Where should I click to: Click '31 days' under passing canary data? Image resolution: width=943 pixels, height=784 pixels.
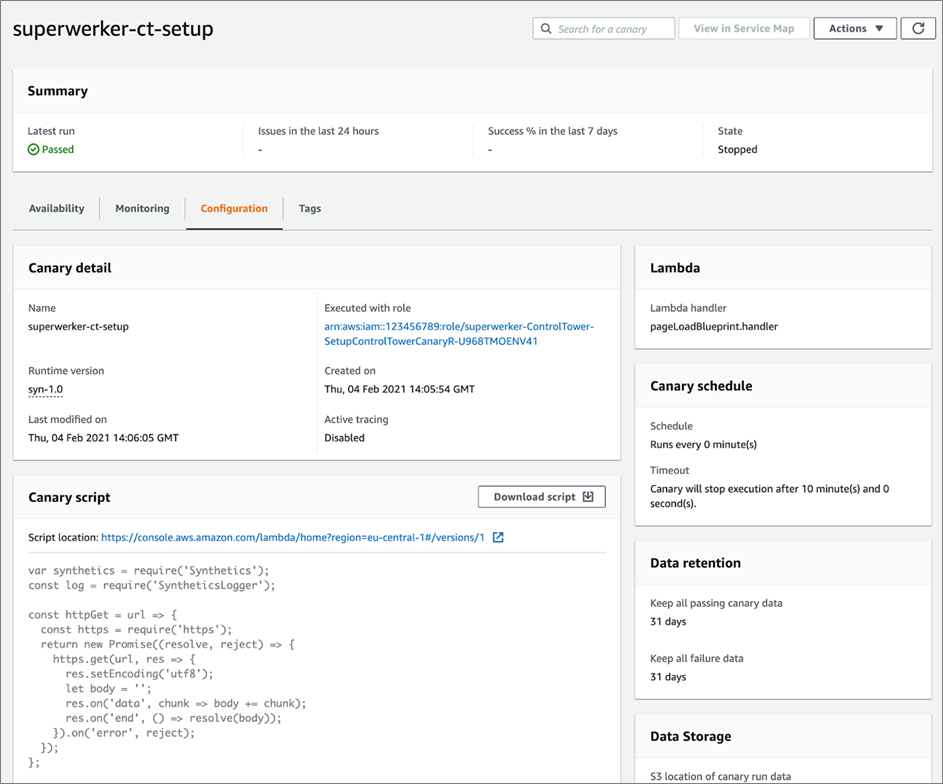tap(668, 621)
